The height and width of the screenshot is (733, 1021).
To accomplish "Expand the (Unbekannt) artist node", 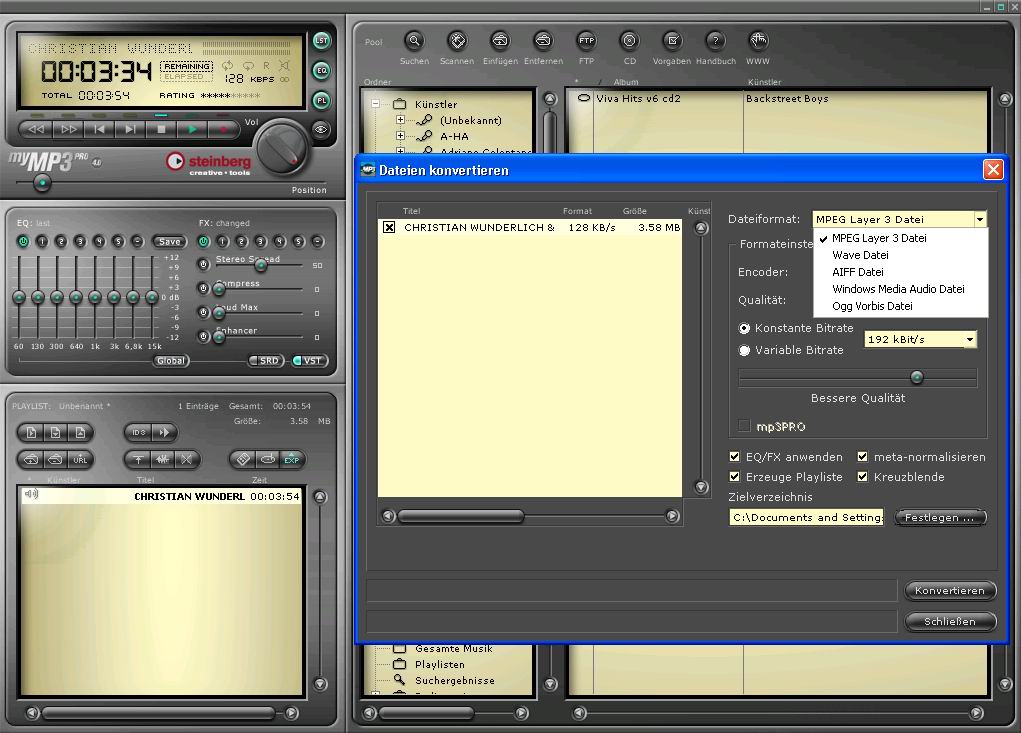I will coord(400,120).
